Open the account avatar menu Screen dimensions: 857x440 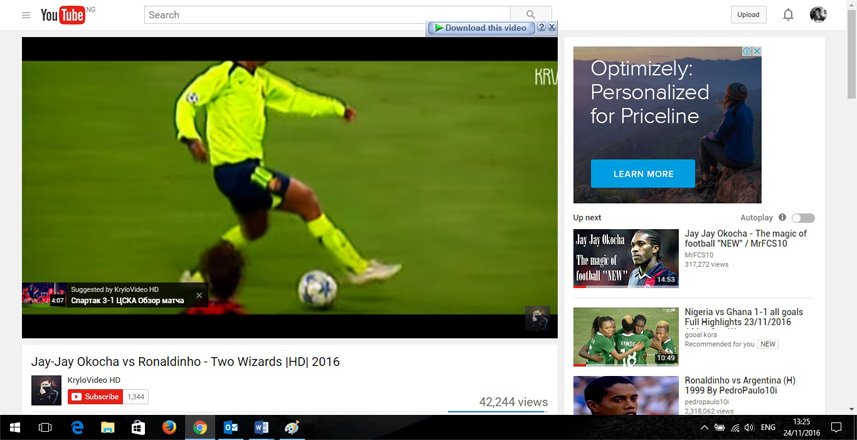(818, 15)
